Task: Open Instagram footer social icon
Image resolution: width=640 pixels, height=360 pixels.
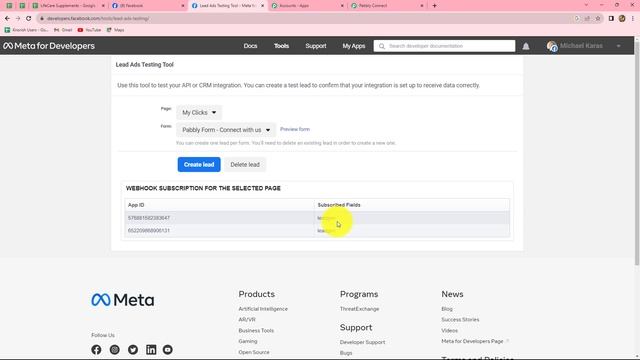Action: click(x=115, y=350)
